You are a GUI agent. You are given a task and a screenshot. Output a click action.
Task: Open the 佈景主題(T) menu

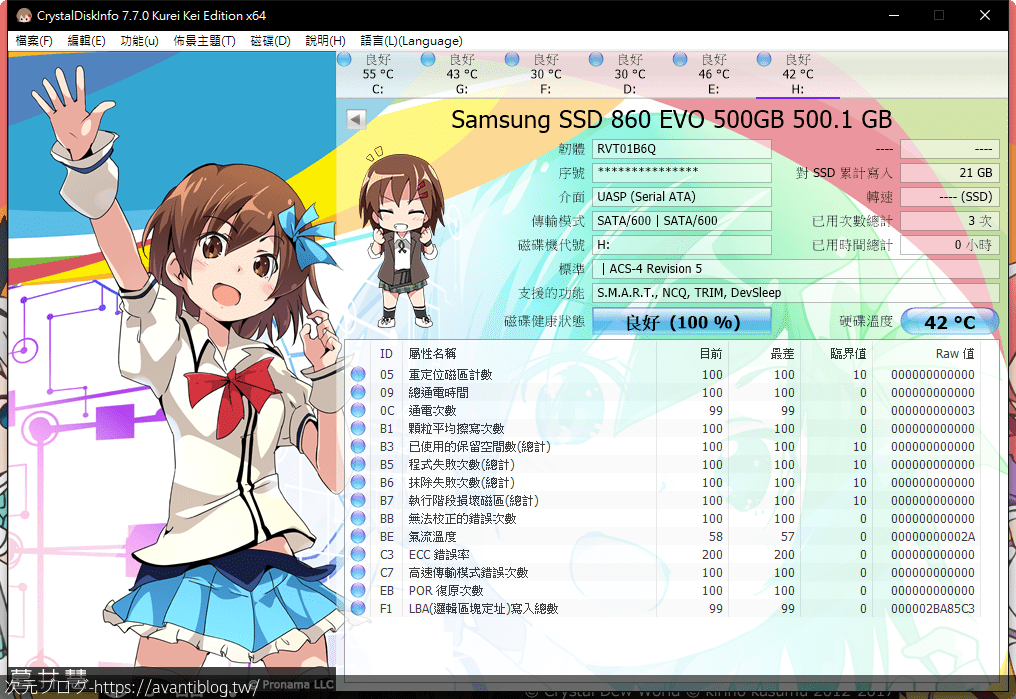click(x=204, y=41)
